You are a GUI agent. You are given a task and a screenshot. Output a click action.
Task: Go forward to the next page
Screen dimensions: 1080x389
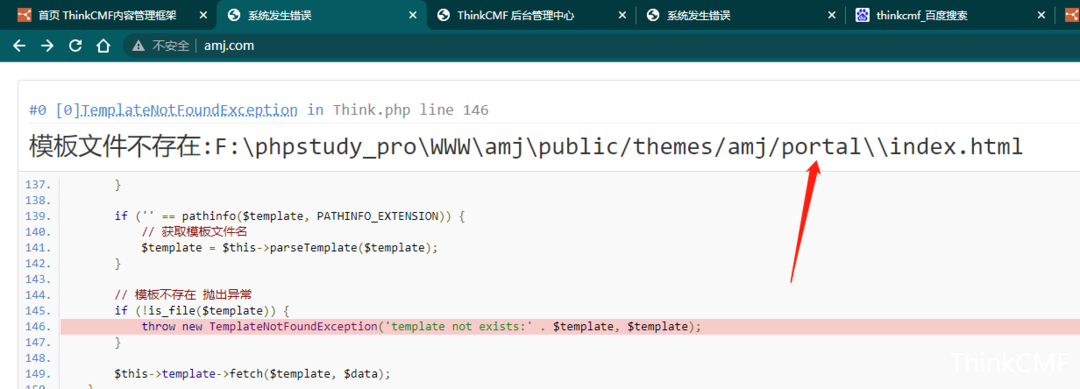coord(47,46)
